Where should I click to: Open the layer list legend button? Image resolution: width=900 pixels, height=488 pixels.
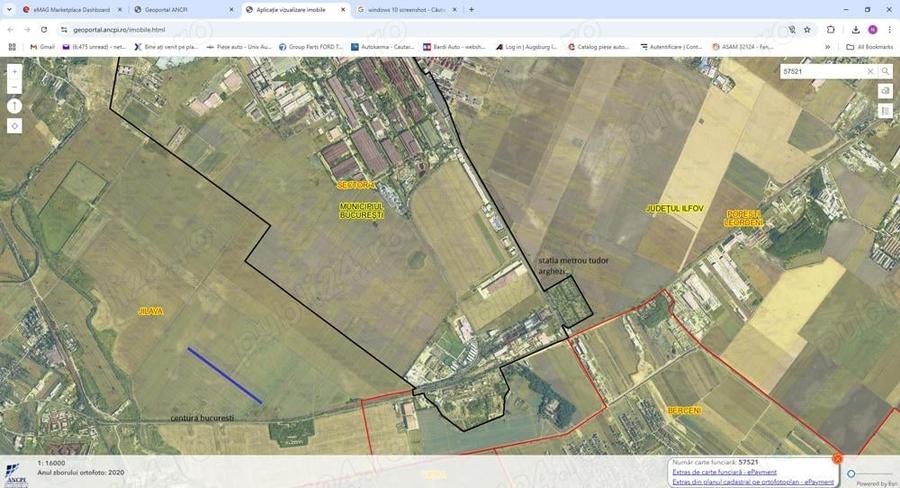click(885, 111)
